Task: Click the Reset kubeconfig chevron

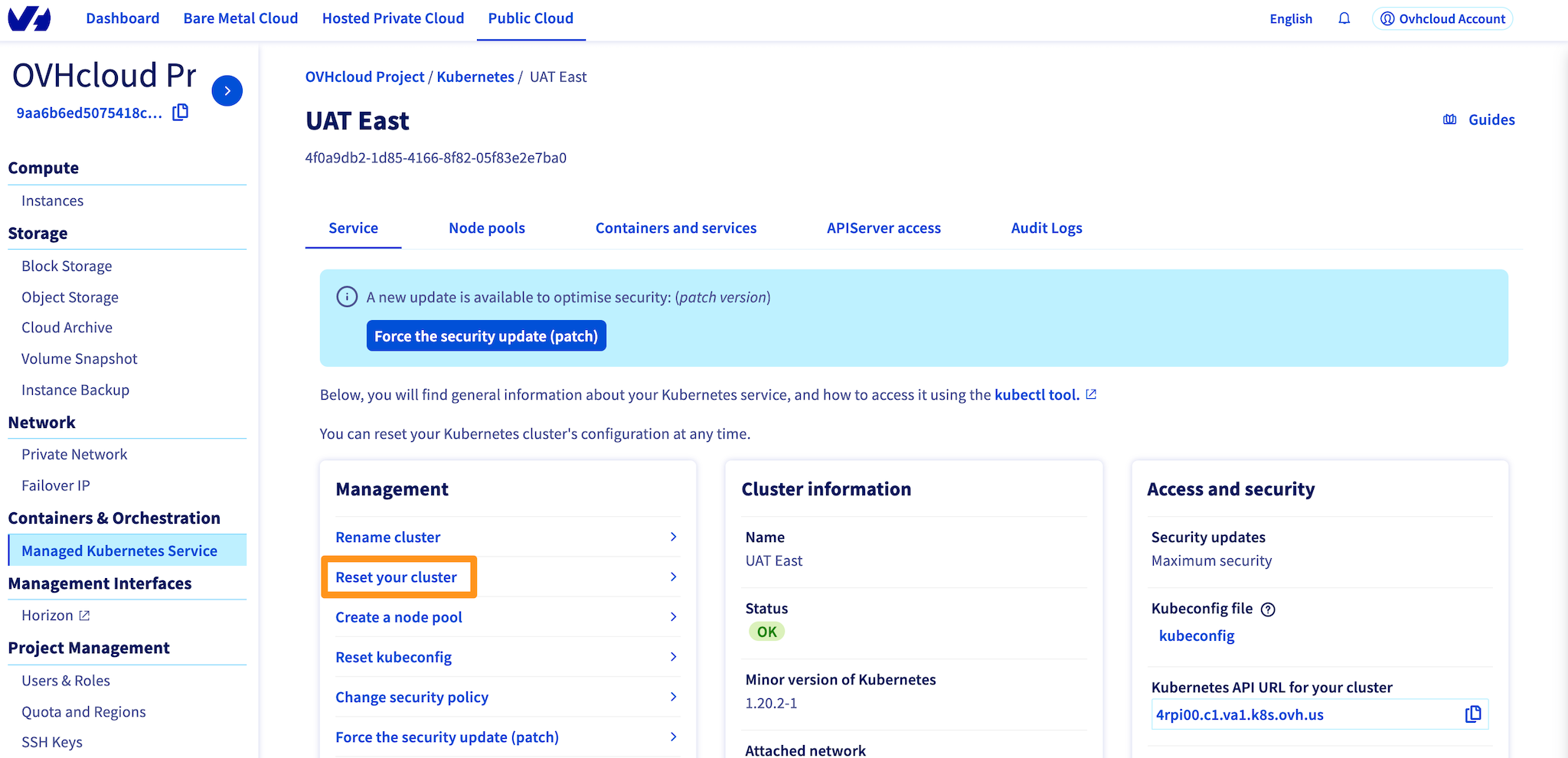Action: click(x=673, y=656)
